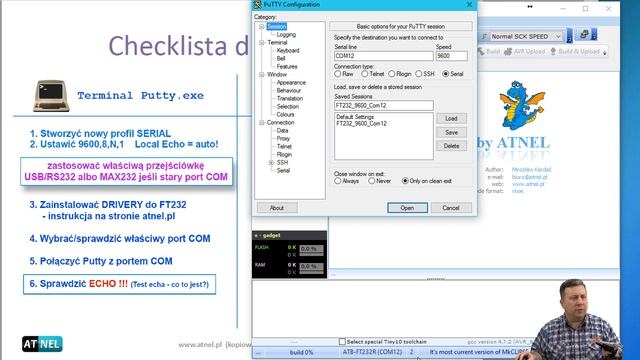Open the Bell category

point(281,58)
